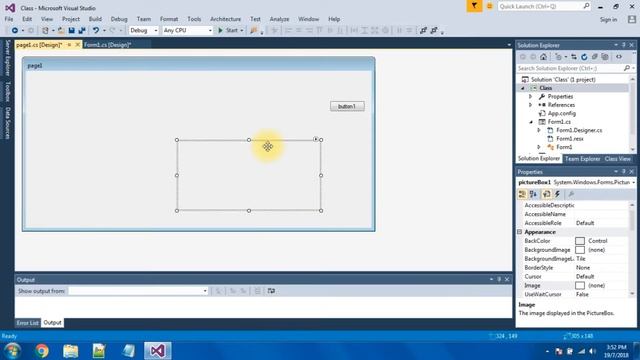Switch to the Class View tab
The image size is (640, 360).
tap(618, 159)
